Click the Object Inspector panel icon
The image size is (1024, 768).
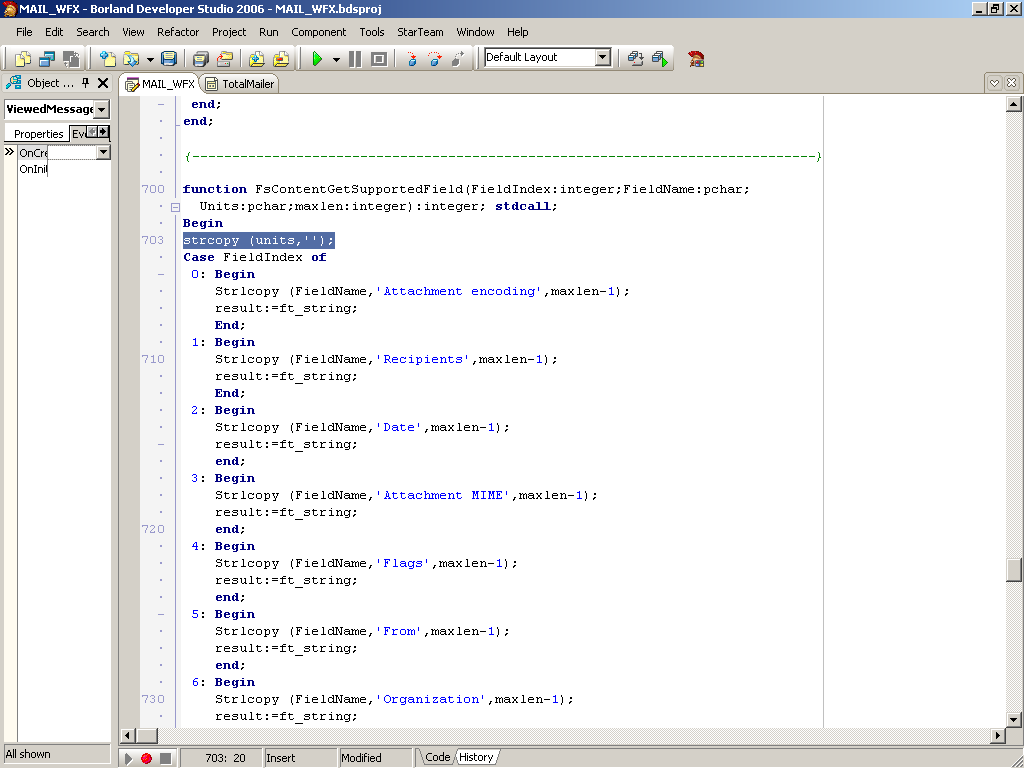[x=14, y=83]
